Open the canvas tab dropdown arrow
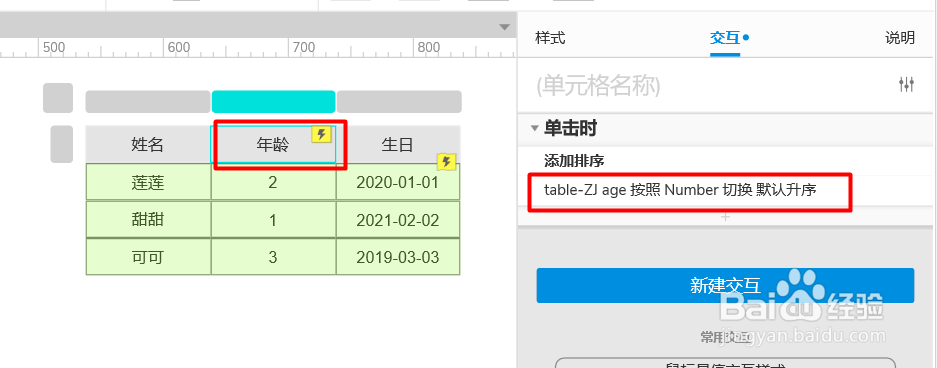Screen dimensions: 937x368 point(505,27)
